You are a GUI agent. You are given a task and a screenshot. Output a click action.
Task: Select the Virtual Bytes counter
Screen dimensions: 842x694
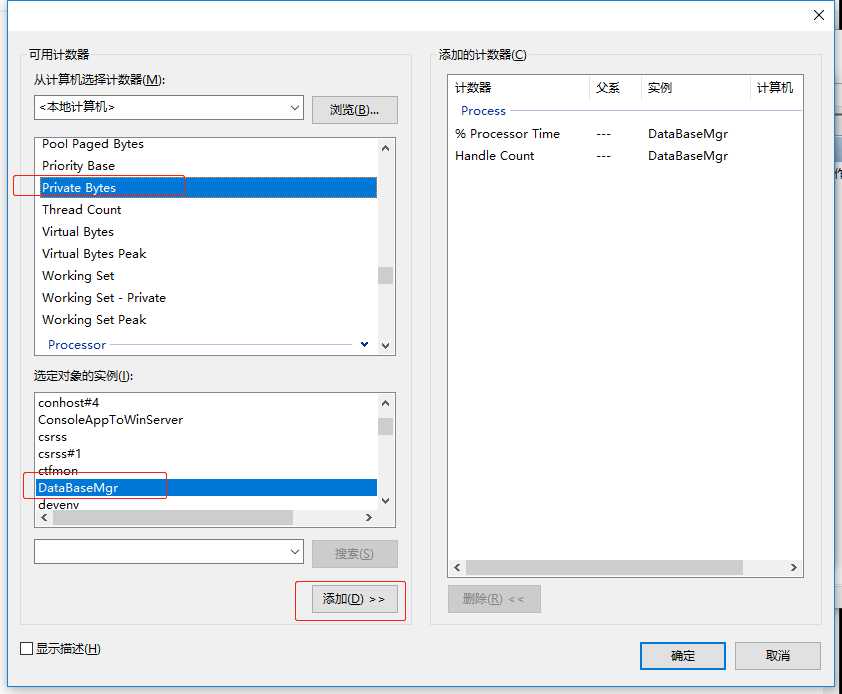[x=208, y=232]
